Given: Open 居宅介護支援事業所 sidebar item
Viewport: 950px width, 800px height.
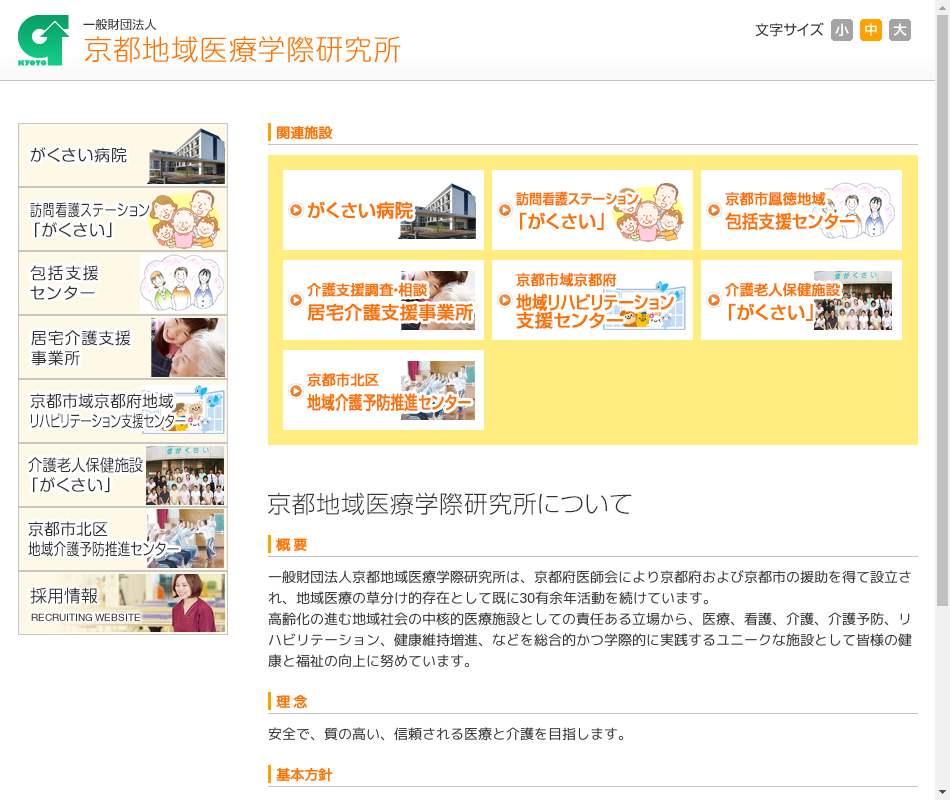Looking at the screenshot, I should tap(123, 347).
